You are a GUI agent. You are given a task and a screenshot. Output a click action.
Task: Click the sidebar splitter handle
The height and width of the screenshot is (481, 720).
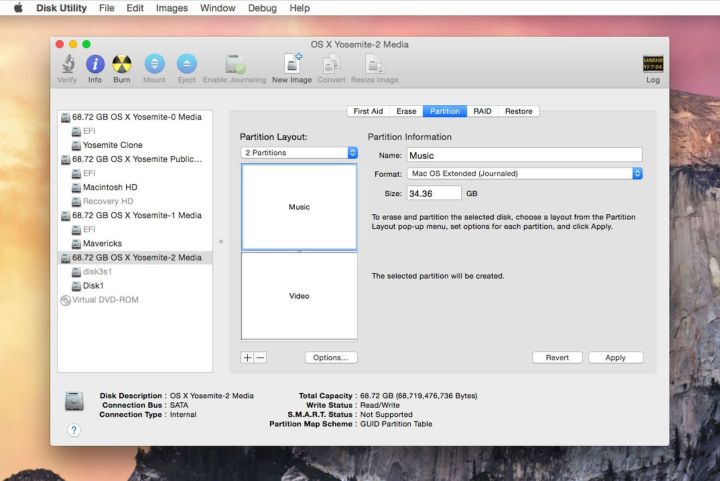pyautogui.click(x=221, y=241)
